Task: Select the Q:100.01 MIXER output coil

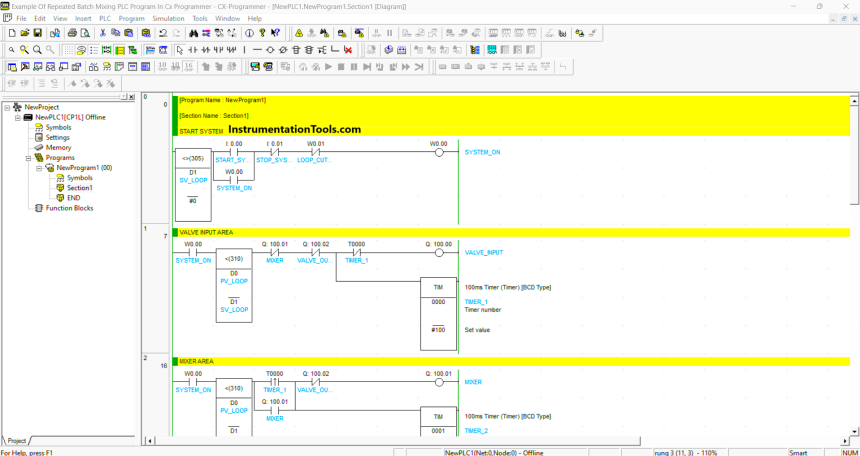Action: coord(439,382)
